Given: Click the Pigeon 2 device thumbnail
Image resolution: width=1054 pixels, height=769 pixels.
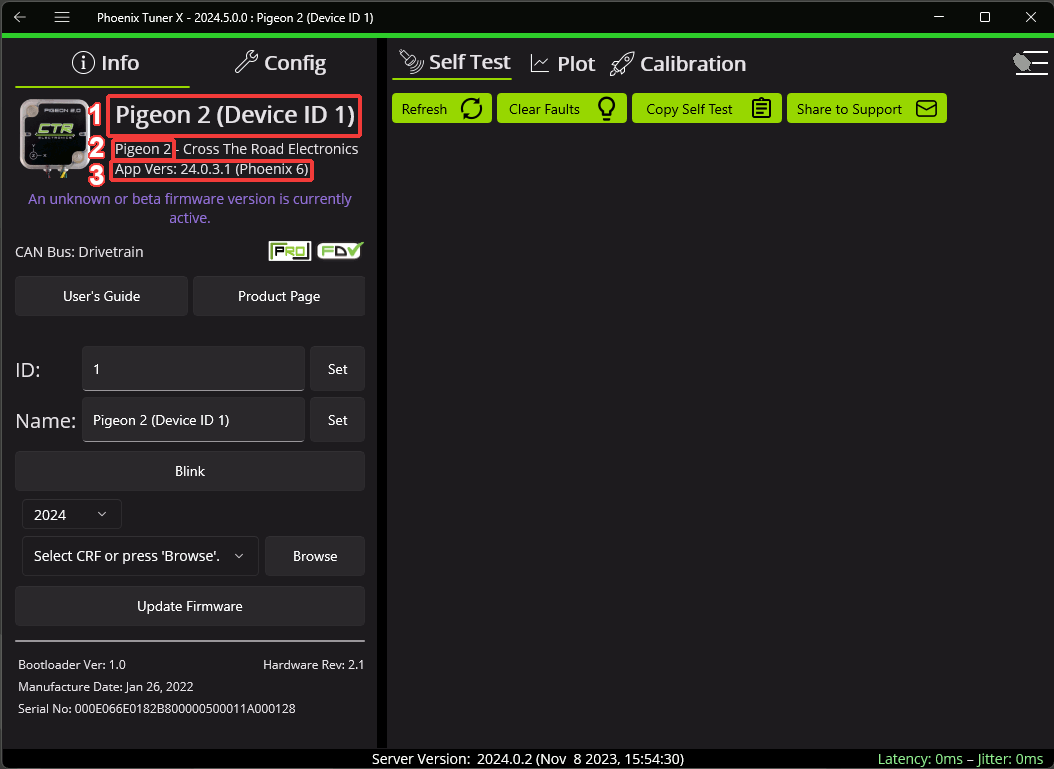Looking at the screenshot, I should 54,136.
